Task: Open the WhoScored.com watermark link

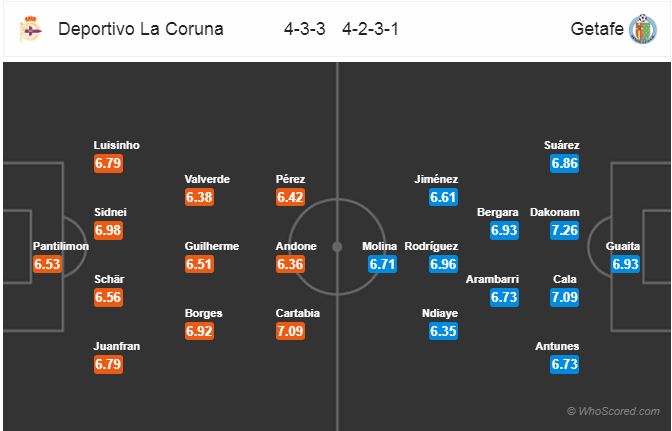Action: tap(613, 411)
